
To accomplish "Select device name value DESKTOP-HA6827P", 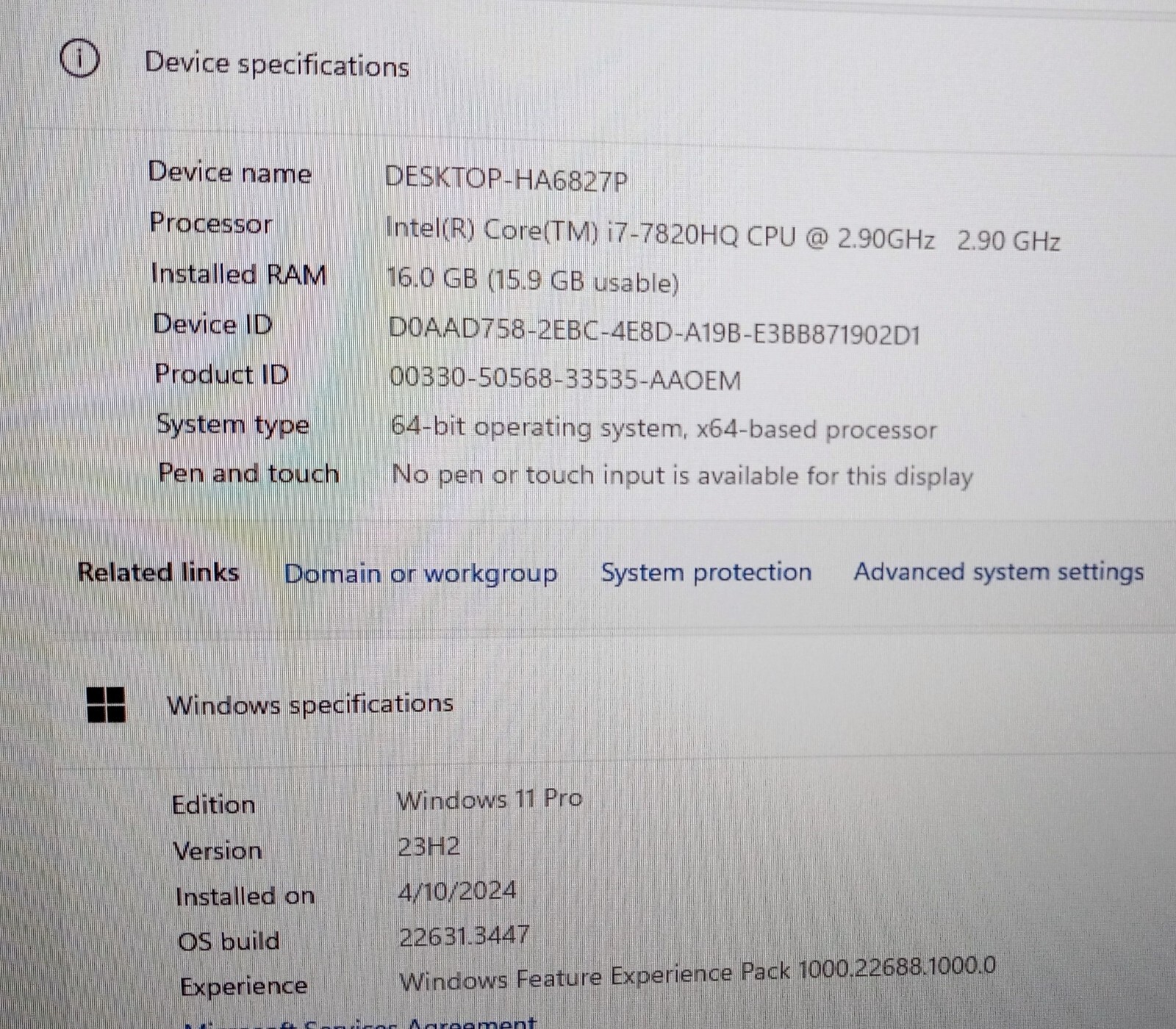I will pyautogui.click(x=506, y=179).
